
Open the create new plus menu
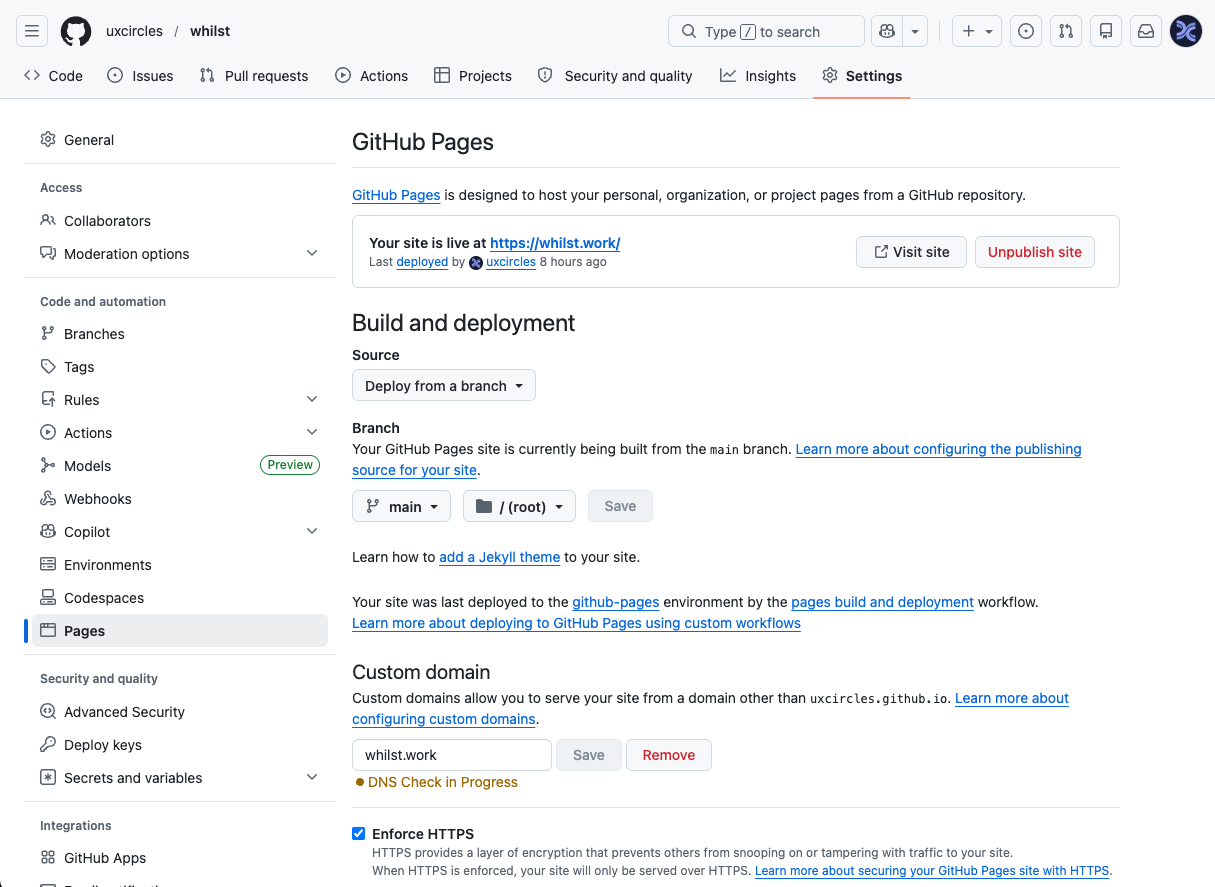click(977, 31)
